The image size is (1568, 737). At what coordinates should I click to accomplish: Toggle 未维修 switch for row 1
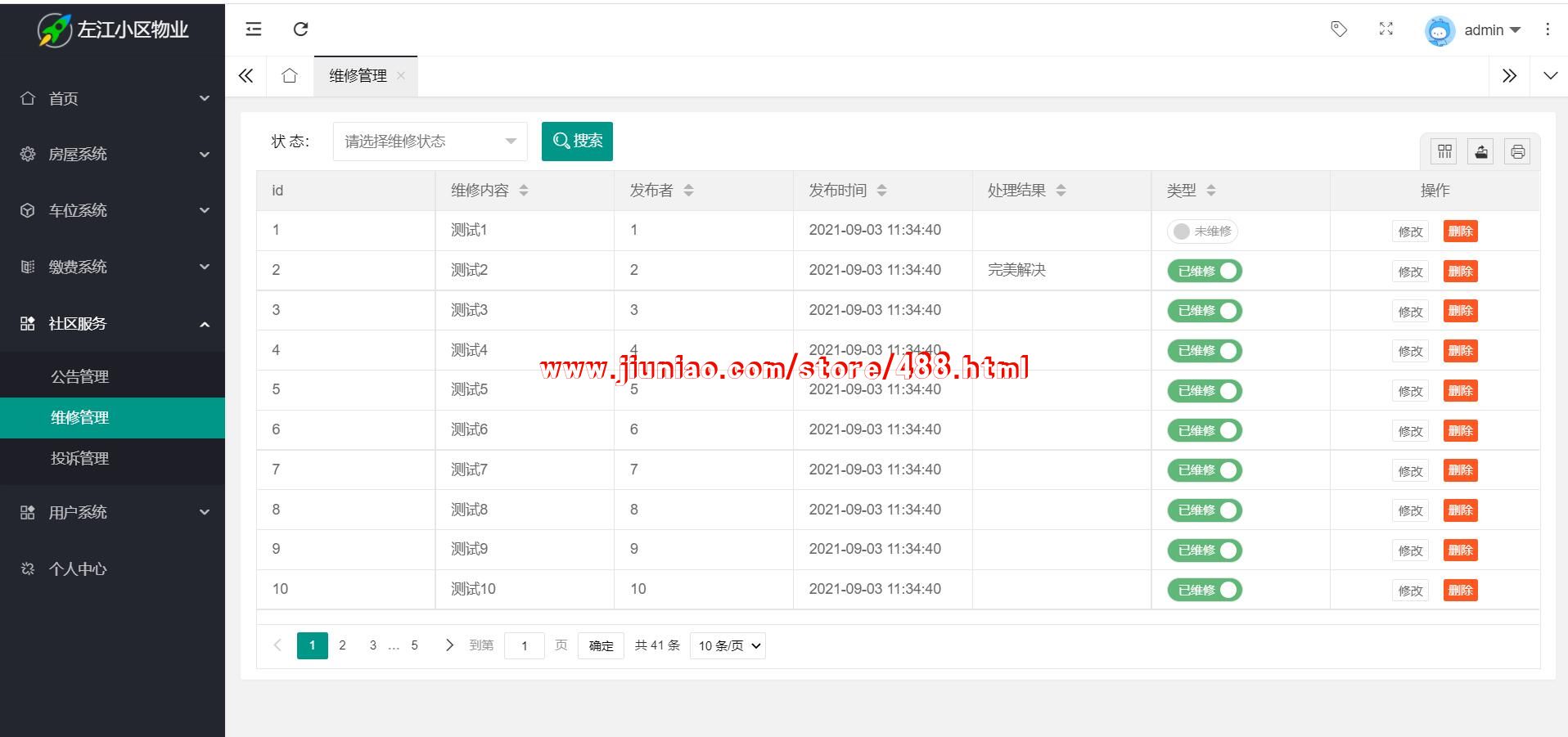point(1202,231)
